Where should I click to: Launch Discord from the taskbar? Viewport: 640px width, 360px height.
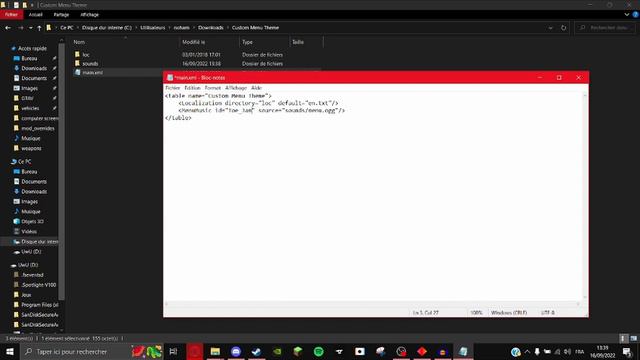236,351
